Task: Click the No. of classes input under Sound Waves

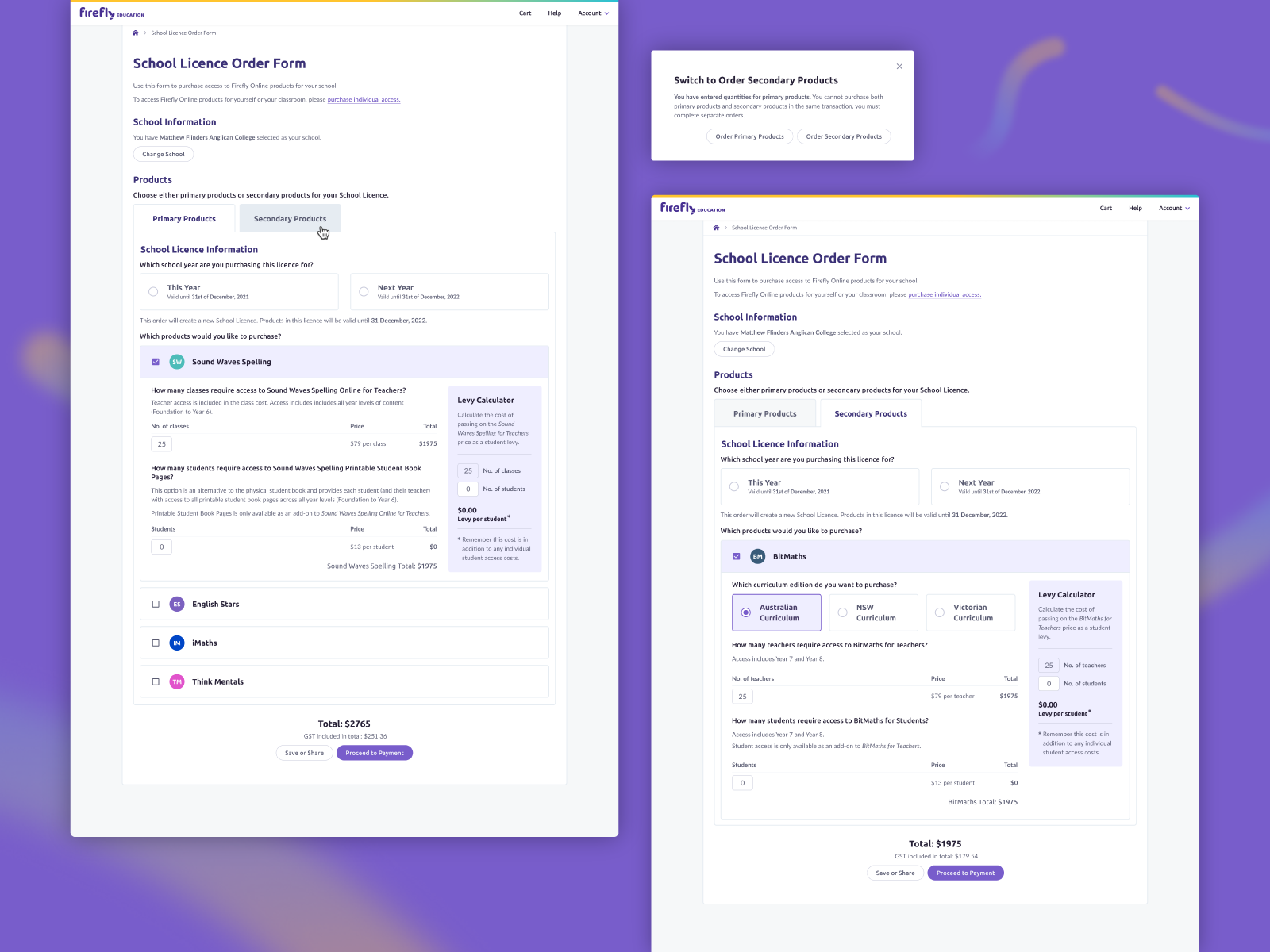Action: (x=162, y=444)
